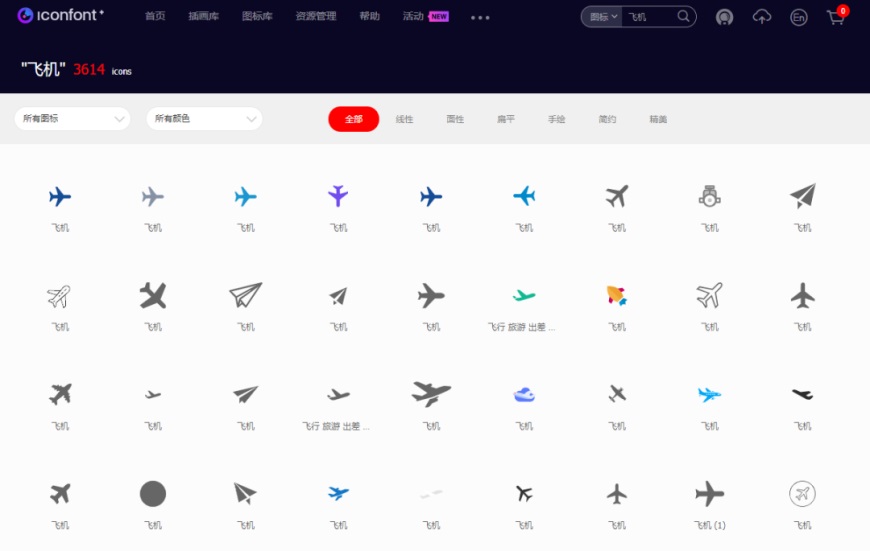Click the search magnifier icon
Viewport: 870px width, 551px height.
(683, 17)
